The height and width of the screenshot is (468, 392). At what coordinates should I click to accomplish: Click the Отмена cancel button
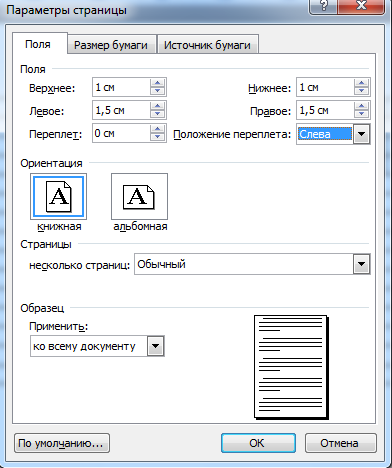tap(341, 443)
